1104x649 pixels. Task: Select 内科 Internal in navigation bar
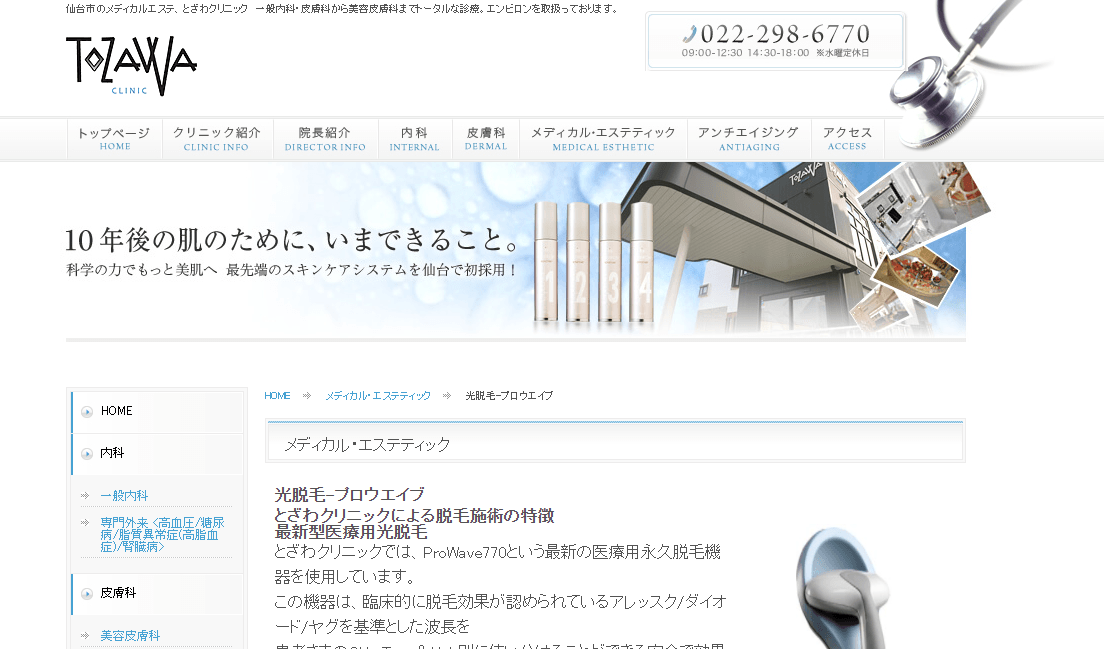pyautogui.click(x=414, y=139)
